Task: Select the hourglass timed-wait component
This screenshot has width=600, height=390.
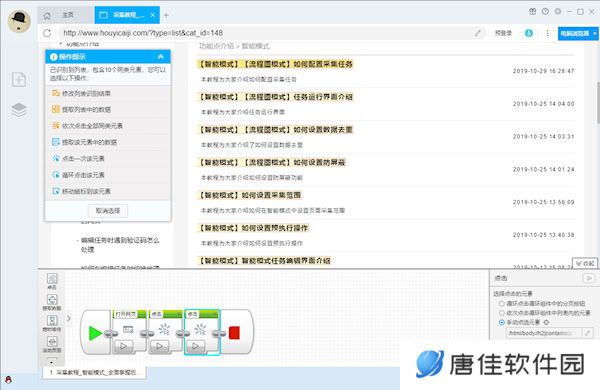Action: pos(52,323)
